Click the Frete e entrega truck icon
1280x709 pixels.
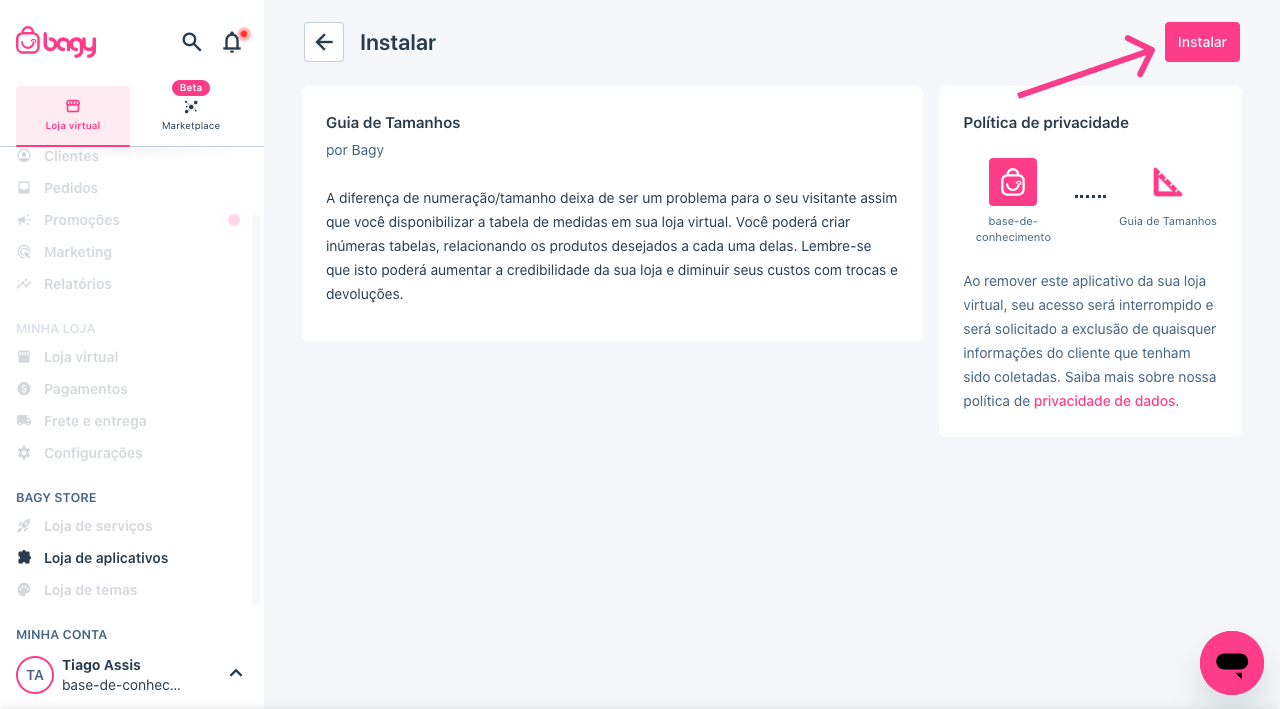pos(24,421)
